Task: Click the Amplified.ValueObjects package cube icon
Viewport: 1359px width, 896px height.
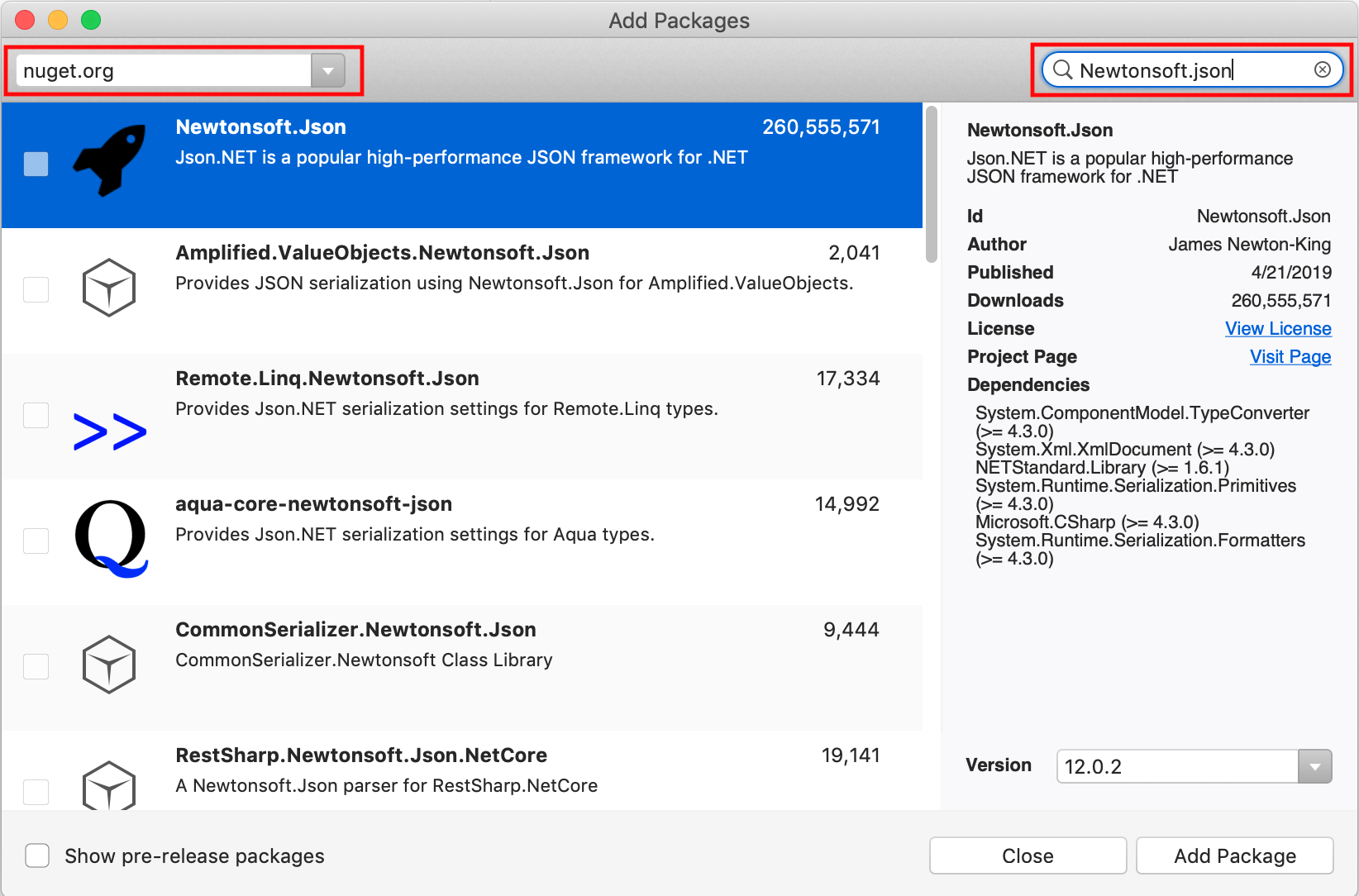Action: pos(108,288)
